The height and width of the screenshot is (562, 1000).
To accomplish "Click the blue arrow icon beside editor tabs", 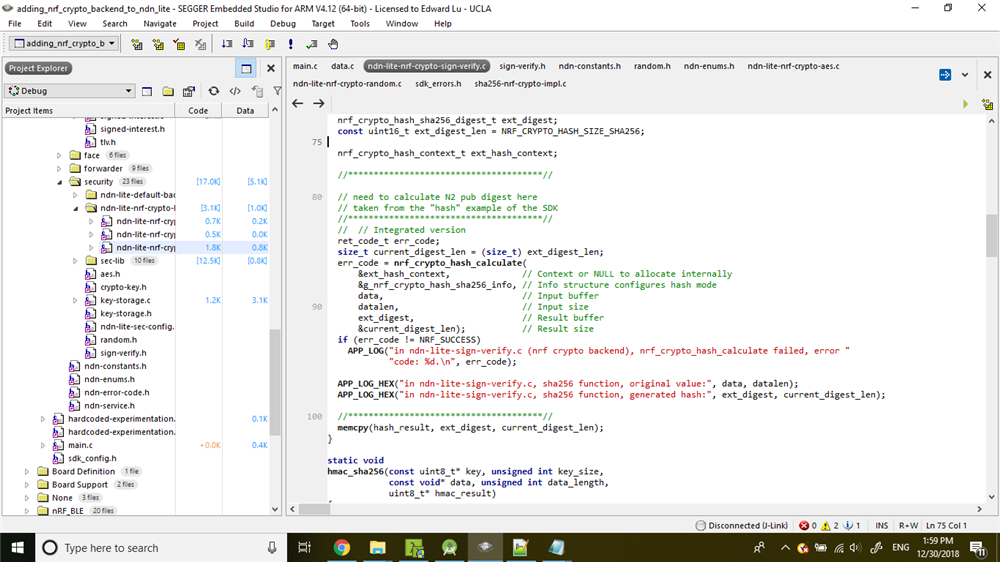I will point(945,75).
